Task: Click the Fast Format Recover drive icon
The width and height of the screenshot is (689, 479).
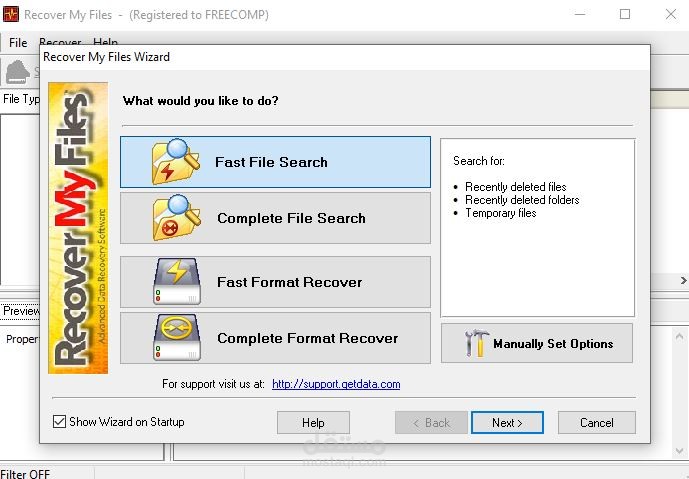Action: tap(177, 282)
